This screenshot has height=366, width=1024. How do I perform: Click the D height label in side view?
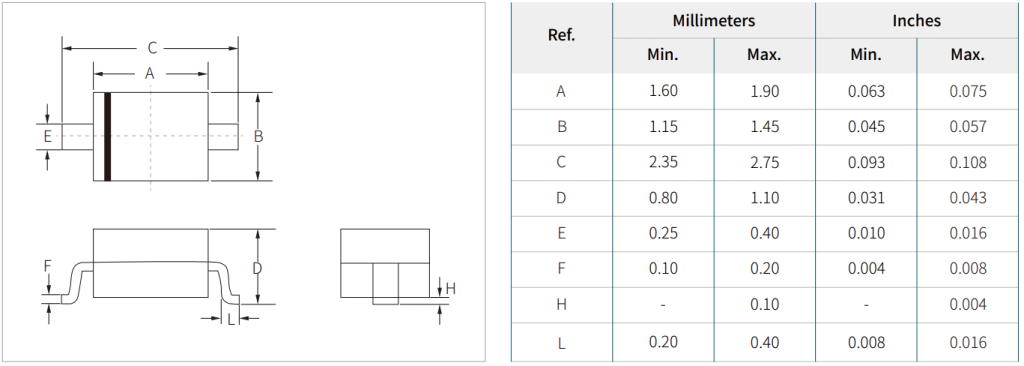257,269
